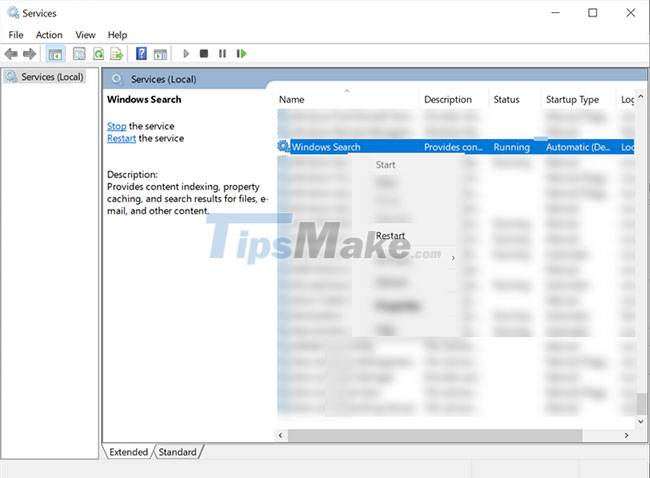Click the Refresh toolbar icon
The image size is (650, 478).
[98, 53]
